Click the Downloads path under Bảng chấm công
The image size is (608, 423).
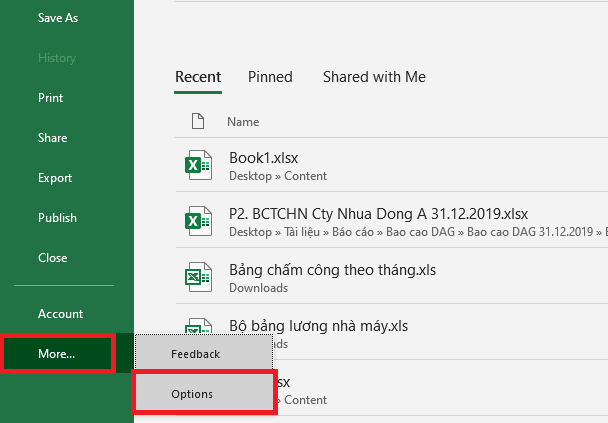258,288
